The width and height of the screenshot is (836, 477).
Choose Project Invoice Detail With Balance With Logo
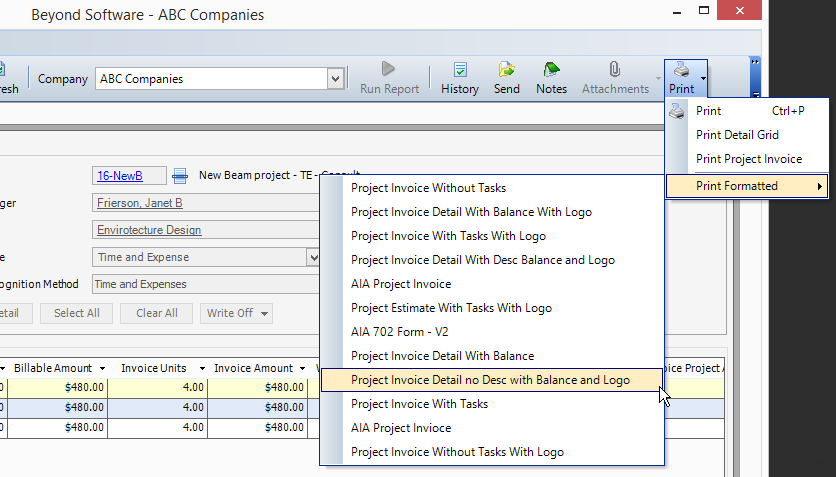point(492,212)
